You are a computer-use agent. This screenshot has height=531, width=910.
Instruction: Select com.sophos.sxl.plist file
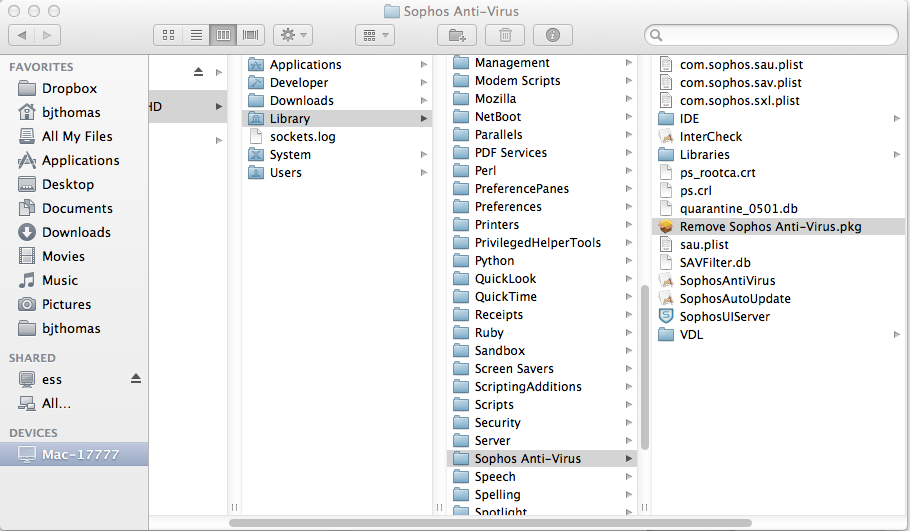[779, 100]
